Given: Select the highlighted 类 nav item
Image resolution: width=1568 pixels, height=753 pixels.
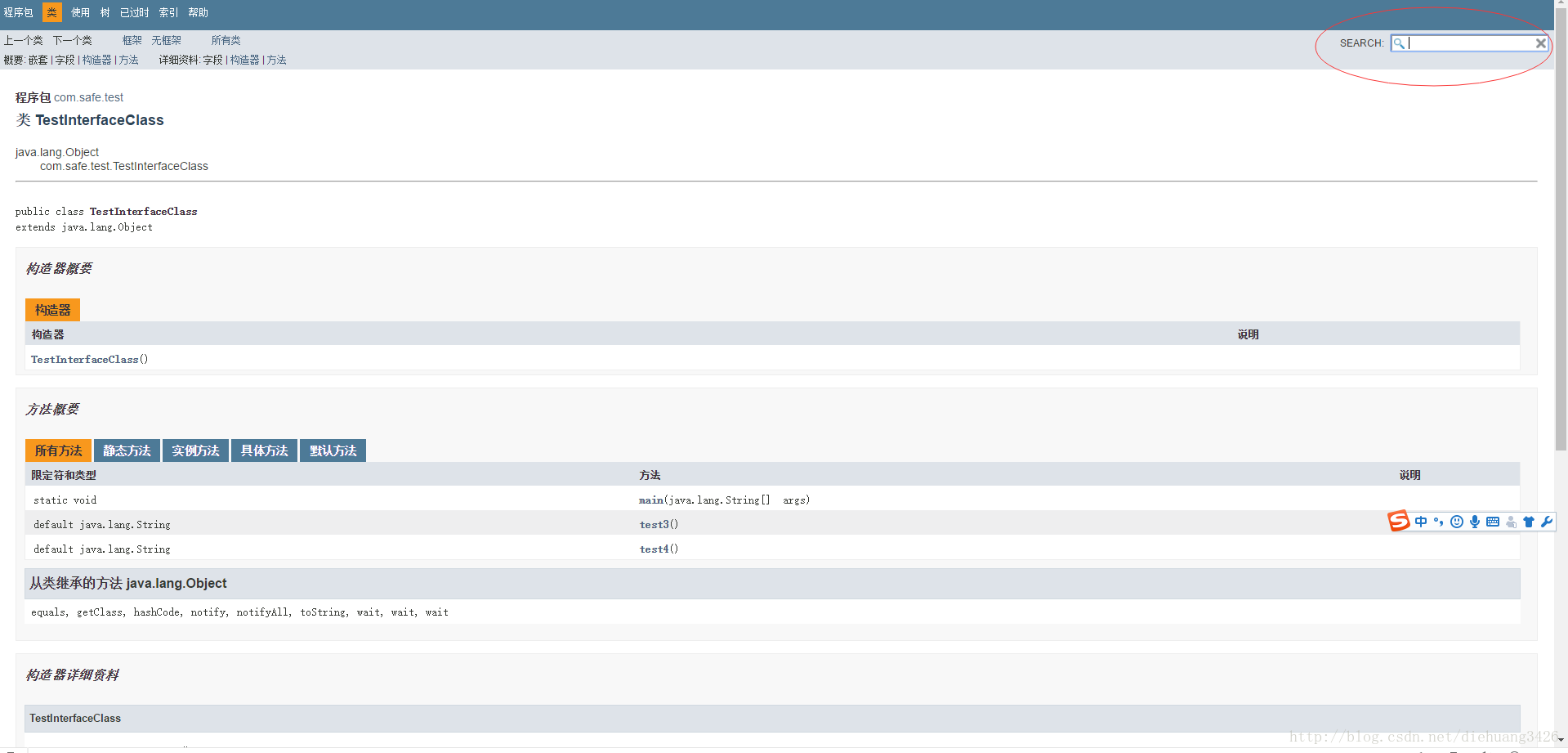Looking at the screenshot, I should tap(51, 12).
